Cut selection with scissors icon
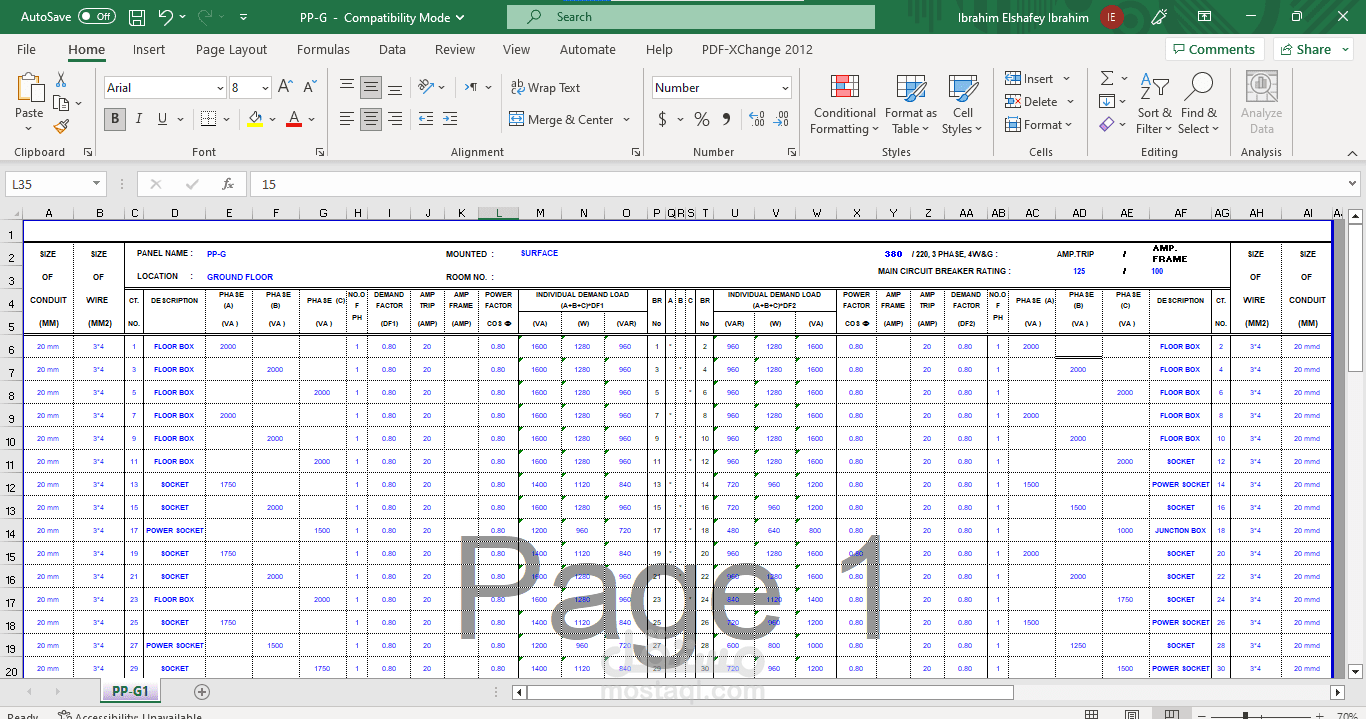The height and width of the screenshot is (719, 1366). (61, 80)
